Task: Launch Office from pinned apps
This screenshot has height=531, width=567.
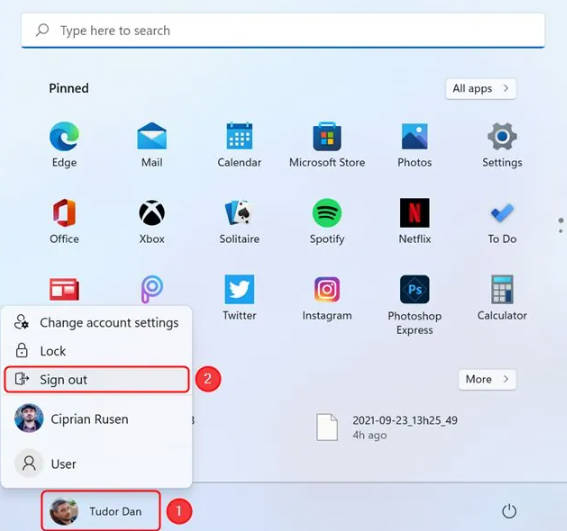Action: [x=64, y=221]
